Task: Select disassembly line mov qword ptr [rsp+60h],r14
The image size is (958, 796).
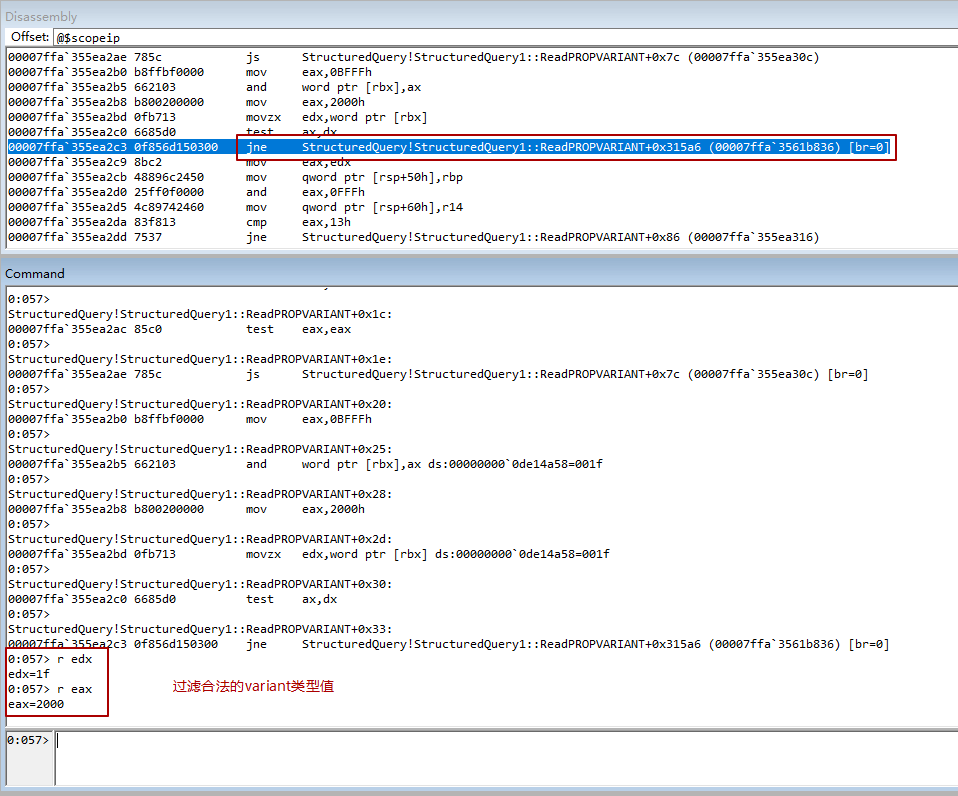Action: tap(235, 207)
